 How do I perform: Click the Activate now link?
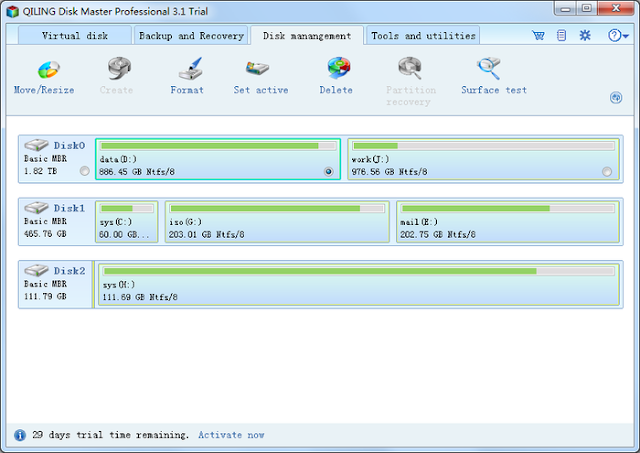[231, 435]
